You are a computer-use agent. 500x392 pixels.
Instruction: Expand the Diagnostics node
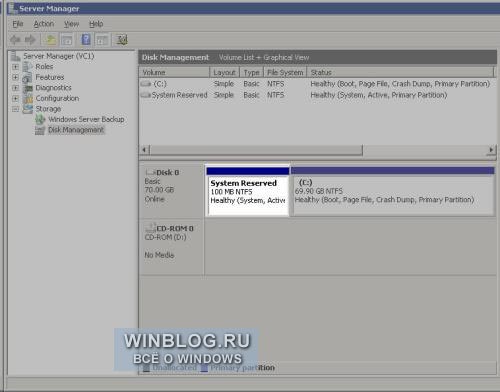(16, 88)
